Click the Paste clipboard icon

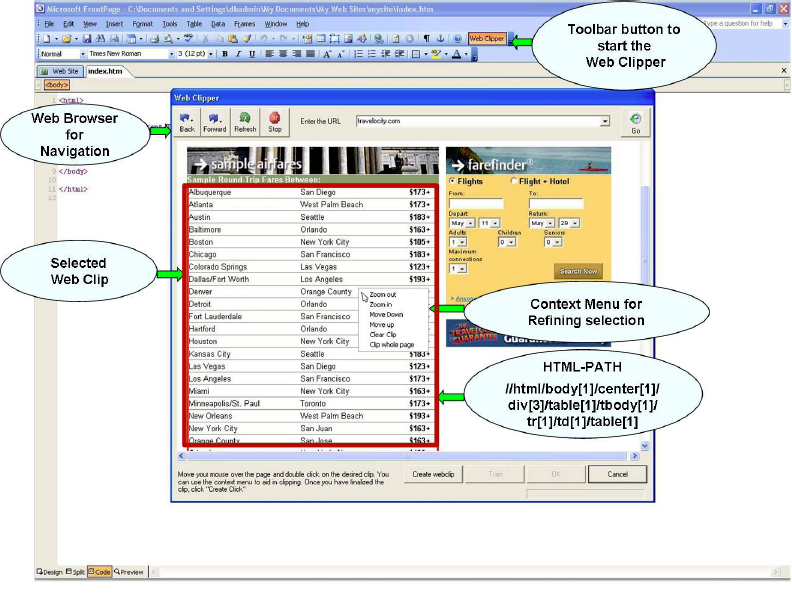[x=233, y=39]
